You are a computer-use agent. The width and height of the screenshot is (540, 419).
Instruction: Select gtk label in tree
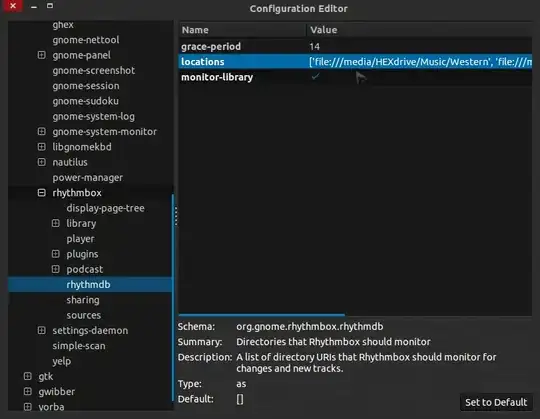coord(45,376)
